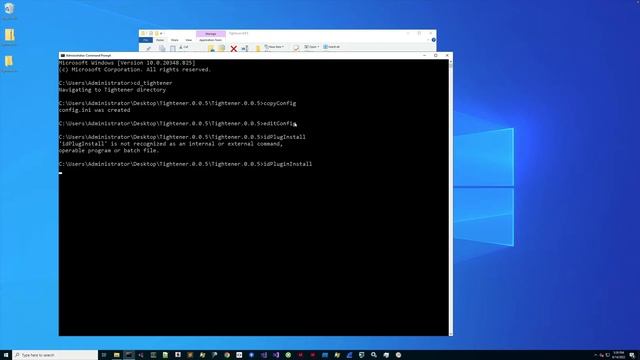
Task: Click the Copy to icon in Explorer ribbon
Action: (221, 49)
